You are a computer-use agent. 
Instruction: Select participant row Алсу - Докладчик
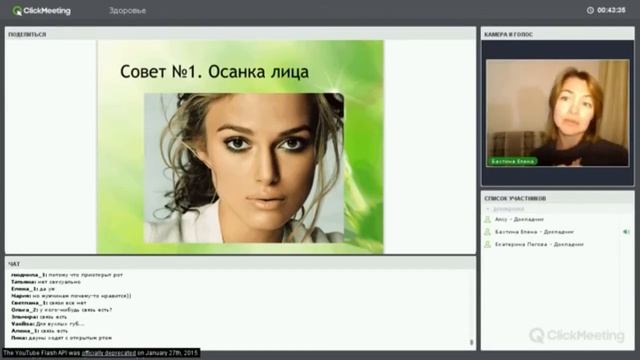click(558, 220)
